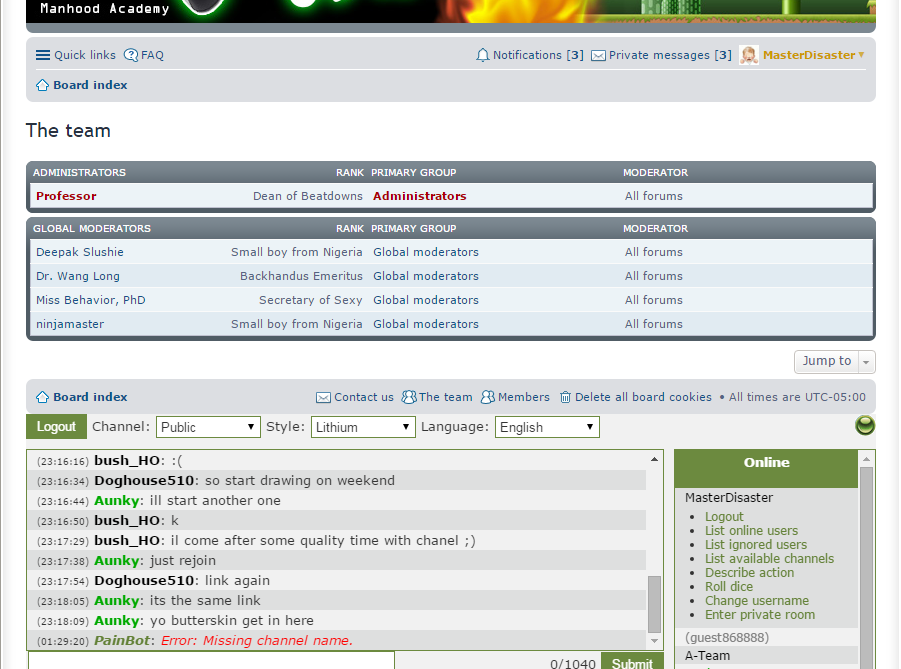Image resolution: width=901 pixels, height=669 pixels.
Task: Open the Quick links hamburger menu
Action: [43, 55]
